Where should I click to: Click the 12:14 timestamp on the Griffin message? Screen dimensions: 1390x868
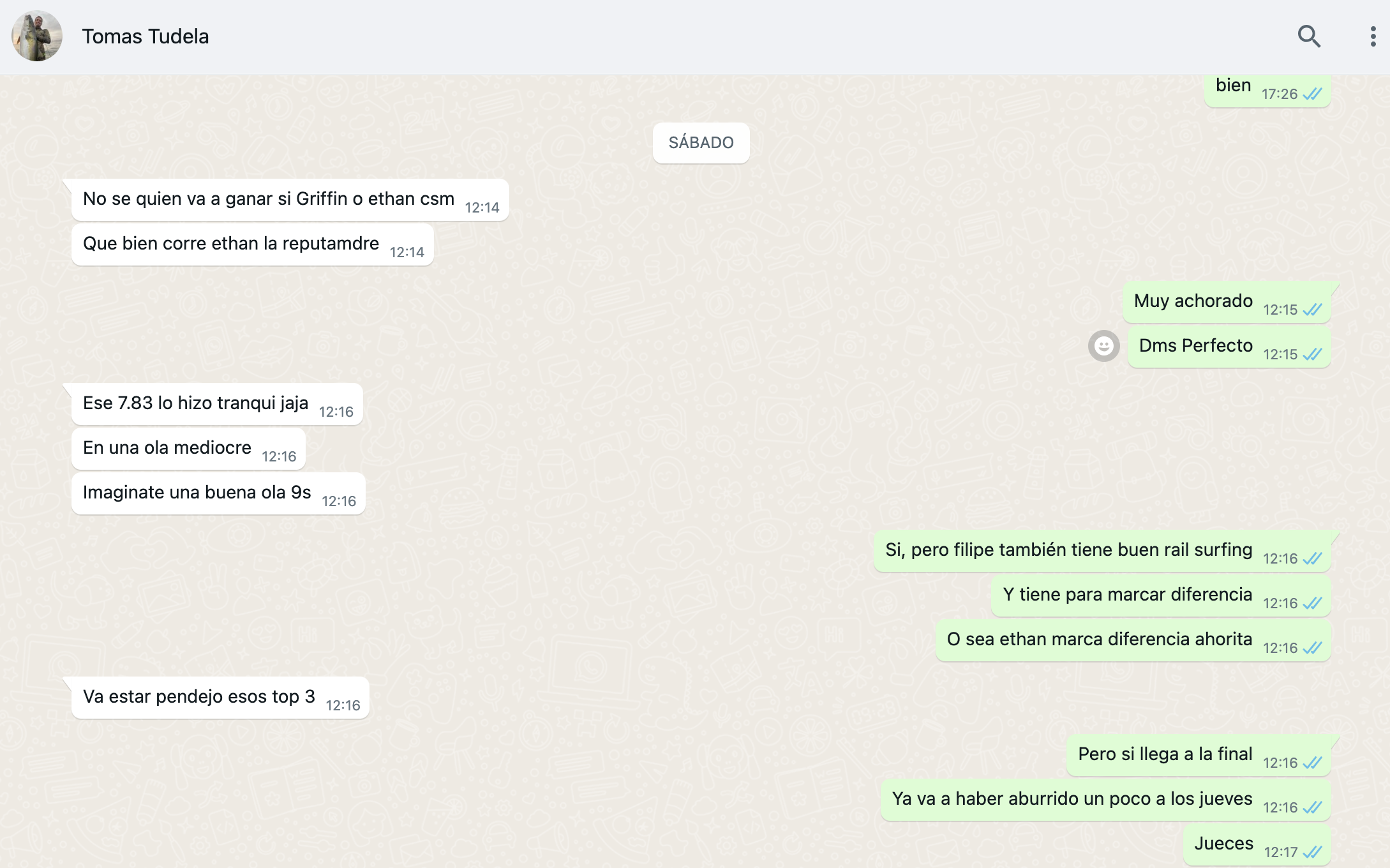pyautogui.click(x=482, y=208)
